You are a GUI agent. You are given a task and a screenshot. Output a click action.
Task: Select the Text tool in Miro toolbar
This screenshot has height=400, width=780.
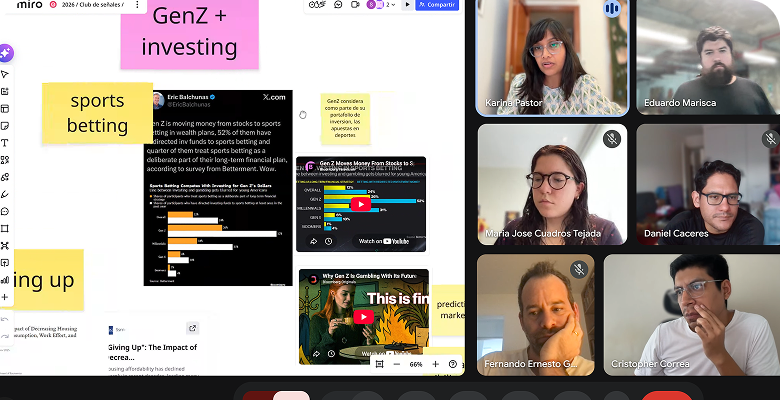(x=5, y=143)
